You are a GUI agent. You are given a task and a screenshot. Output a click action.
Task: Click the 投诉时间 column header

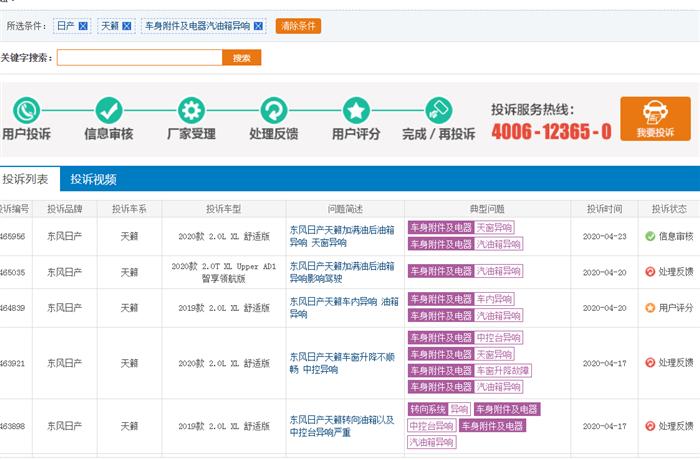604,209
